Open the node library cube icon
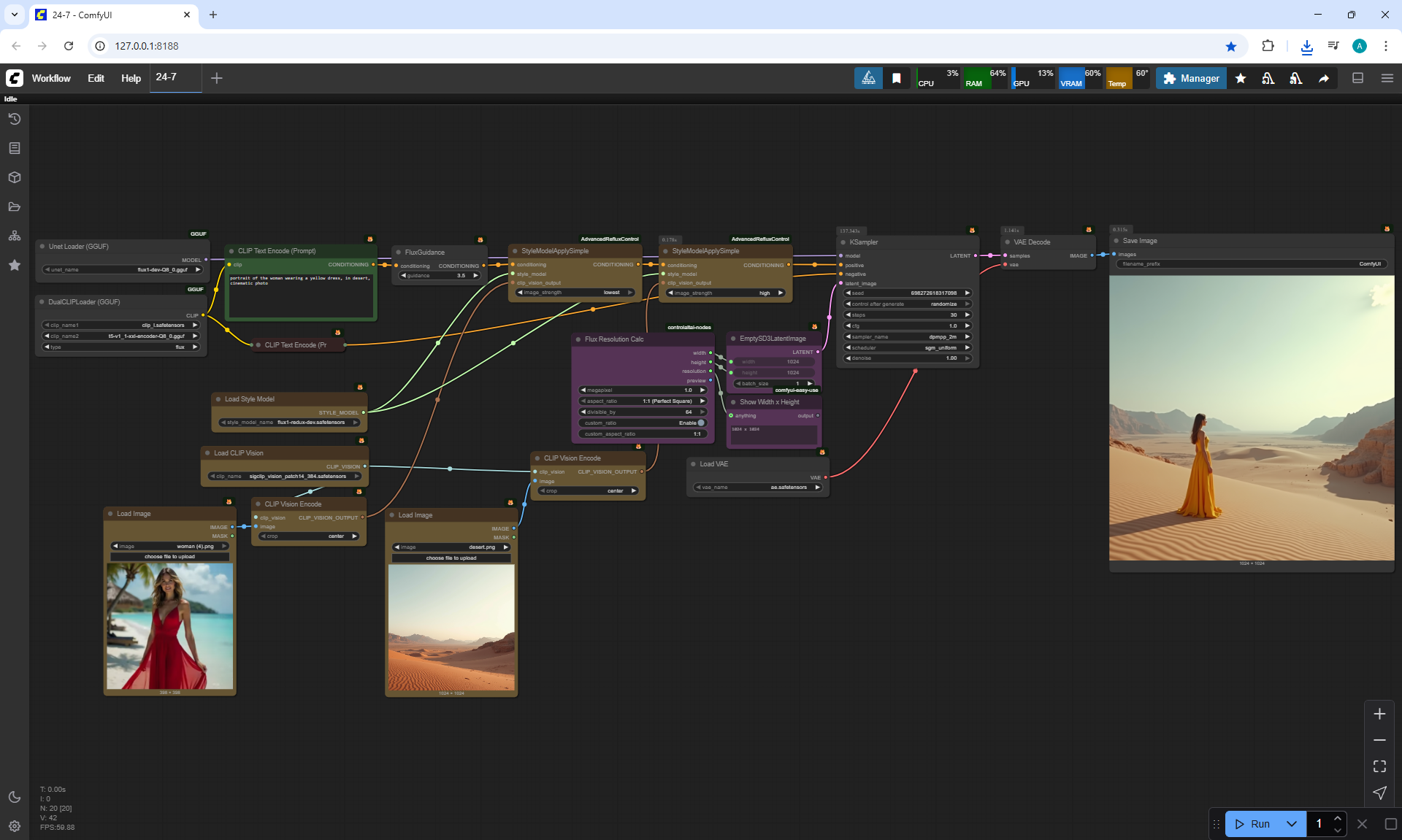 (x=14, y=177)
